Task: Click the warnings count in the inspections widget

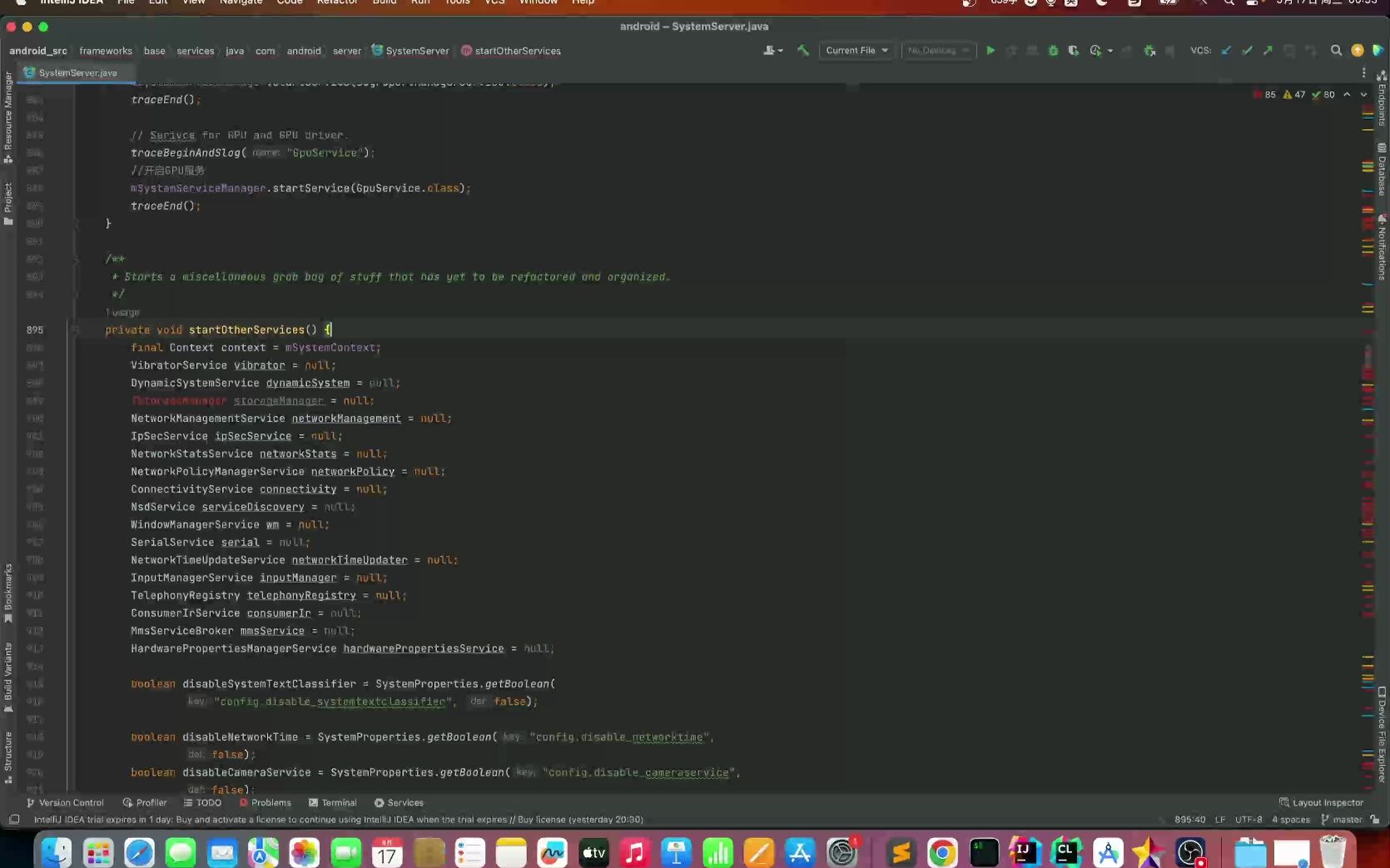Action: point(1295,94)
